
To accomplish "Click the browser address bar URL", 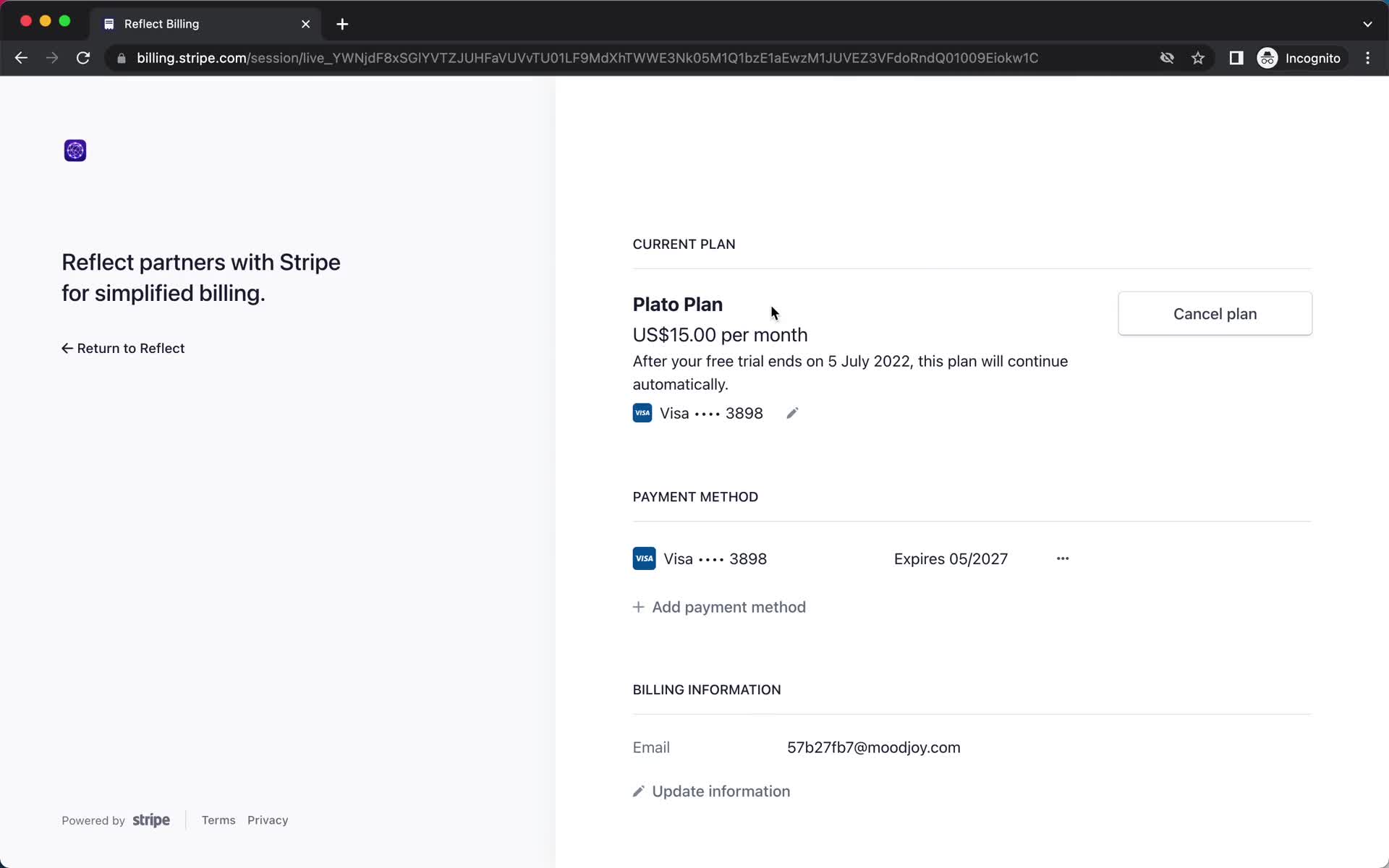I will pos(587,58).
